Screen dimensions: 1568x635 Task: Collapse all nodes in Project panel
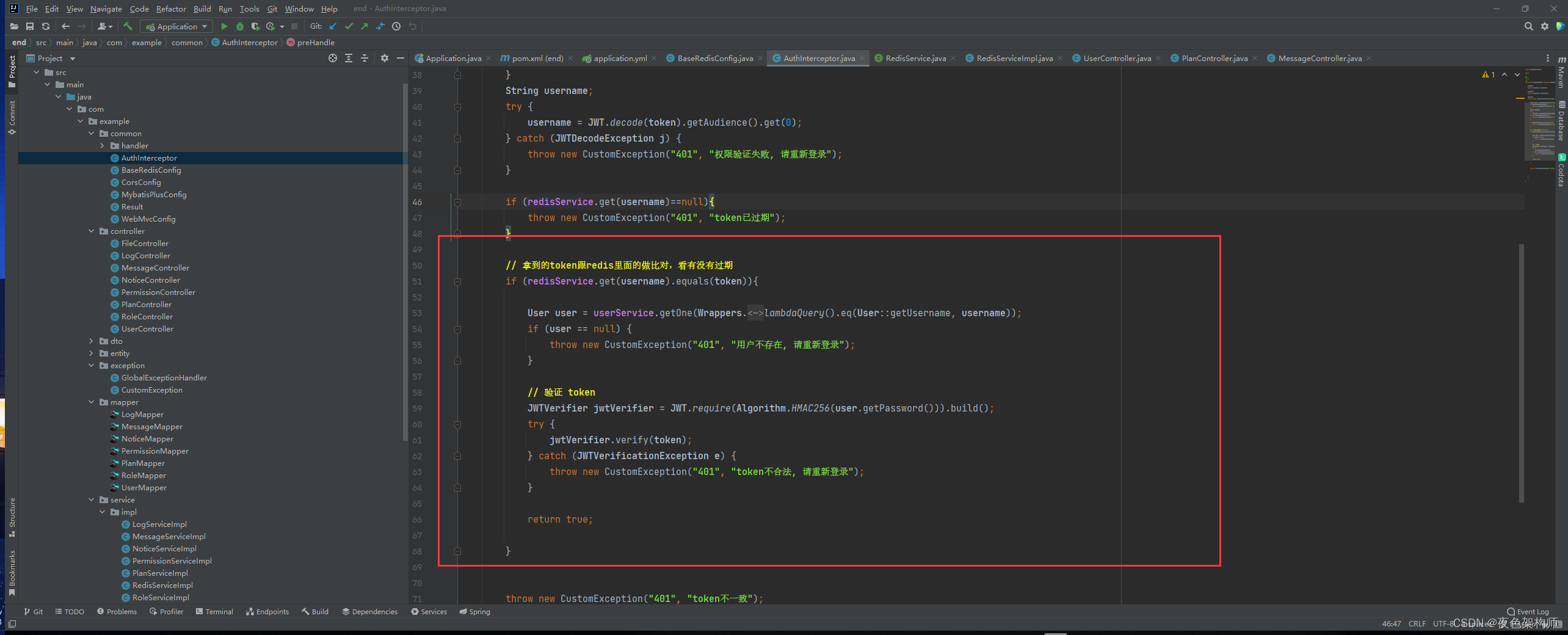coord(365,58)
